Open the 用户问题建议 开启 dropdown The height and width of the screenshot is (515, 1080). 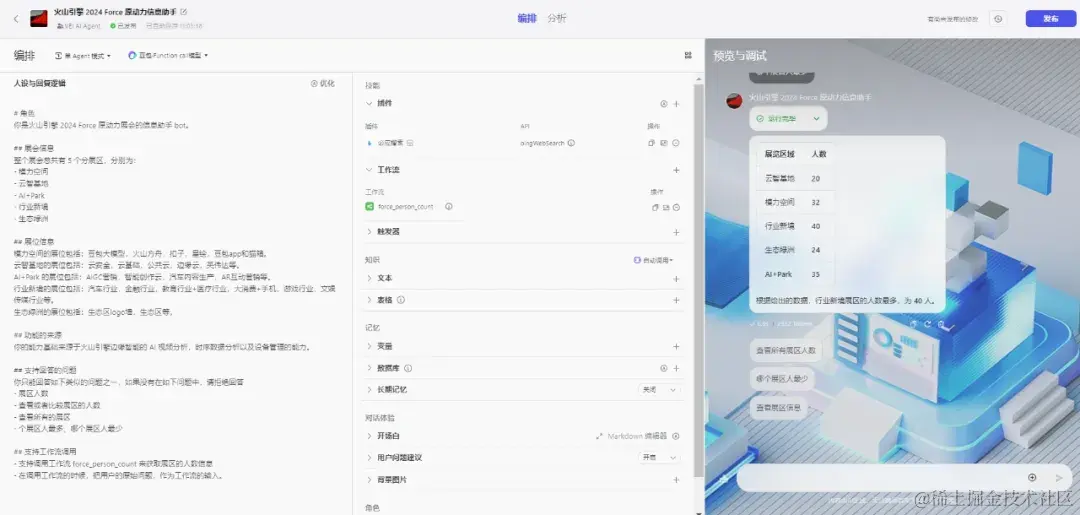659,457
